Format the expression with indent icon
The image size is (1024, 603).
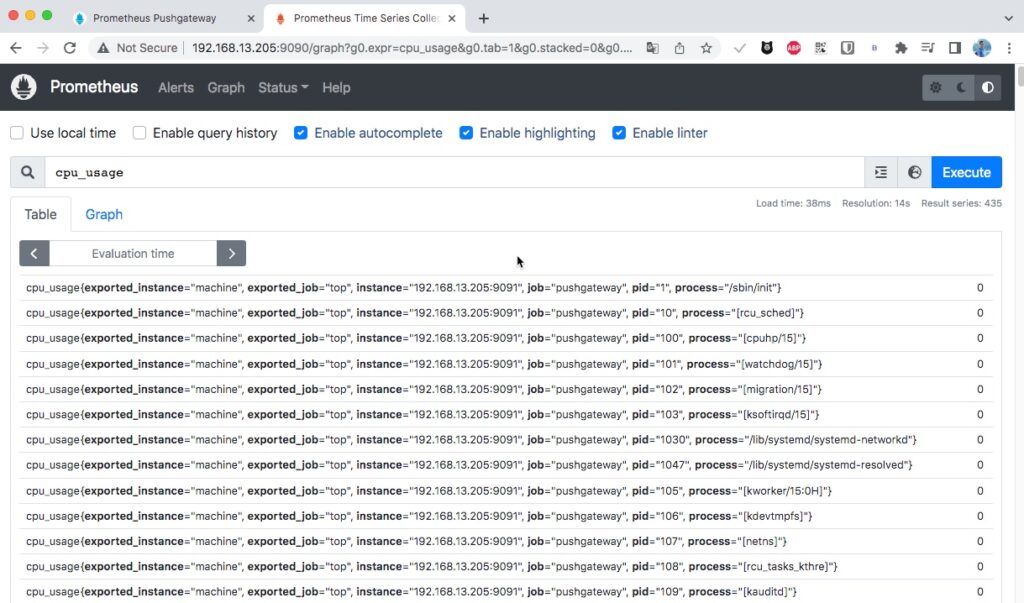point(881,172)
